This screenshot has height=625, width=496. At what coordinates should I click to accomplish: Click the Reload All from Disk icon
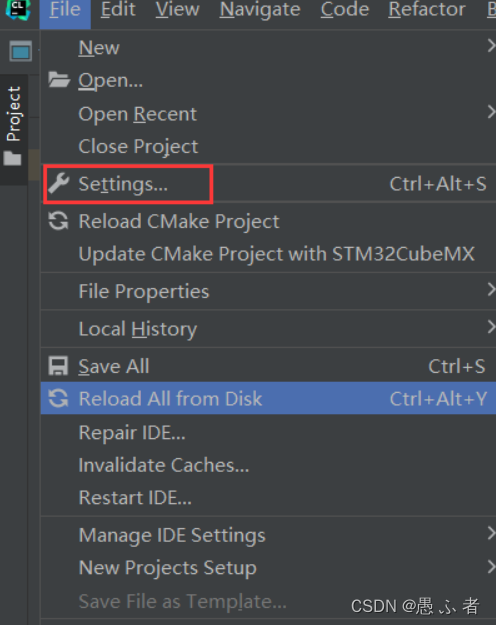tap(59, 398)
